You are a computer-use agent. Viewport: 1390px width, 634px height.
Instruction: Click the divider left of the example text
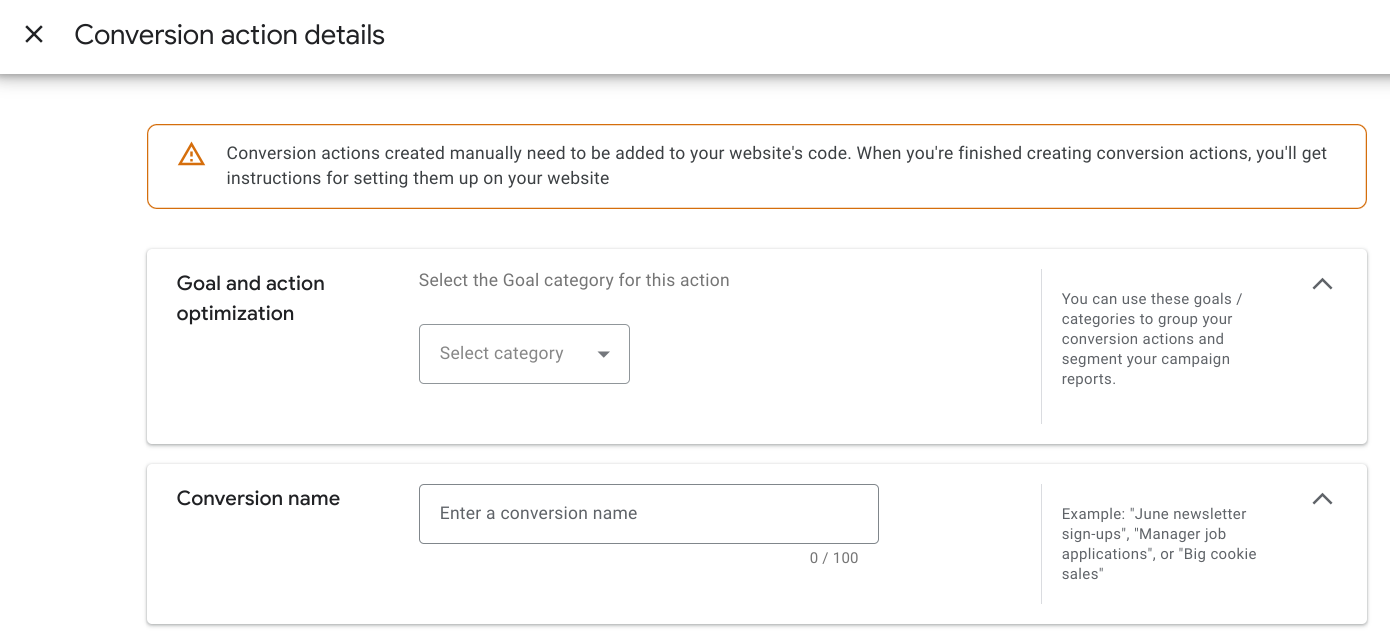point(1041,544)
